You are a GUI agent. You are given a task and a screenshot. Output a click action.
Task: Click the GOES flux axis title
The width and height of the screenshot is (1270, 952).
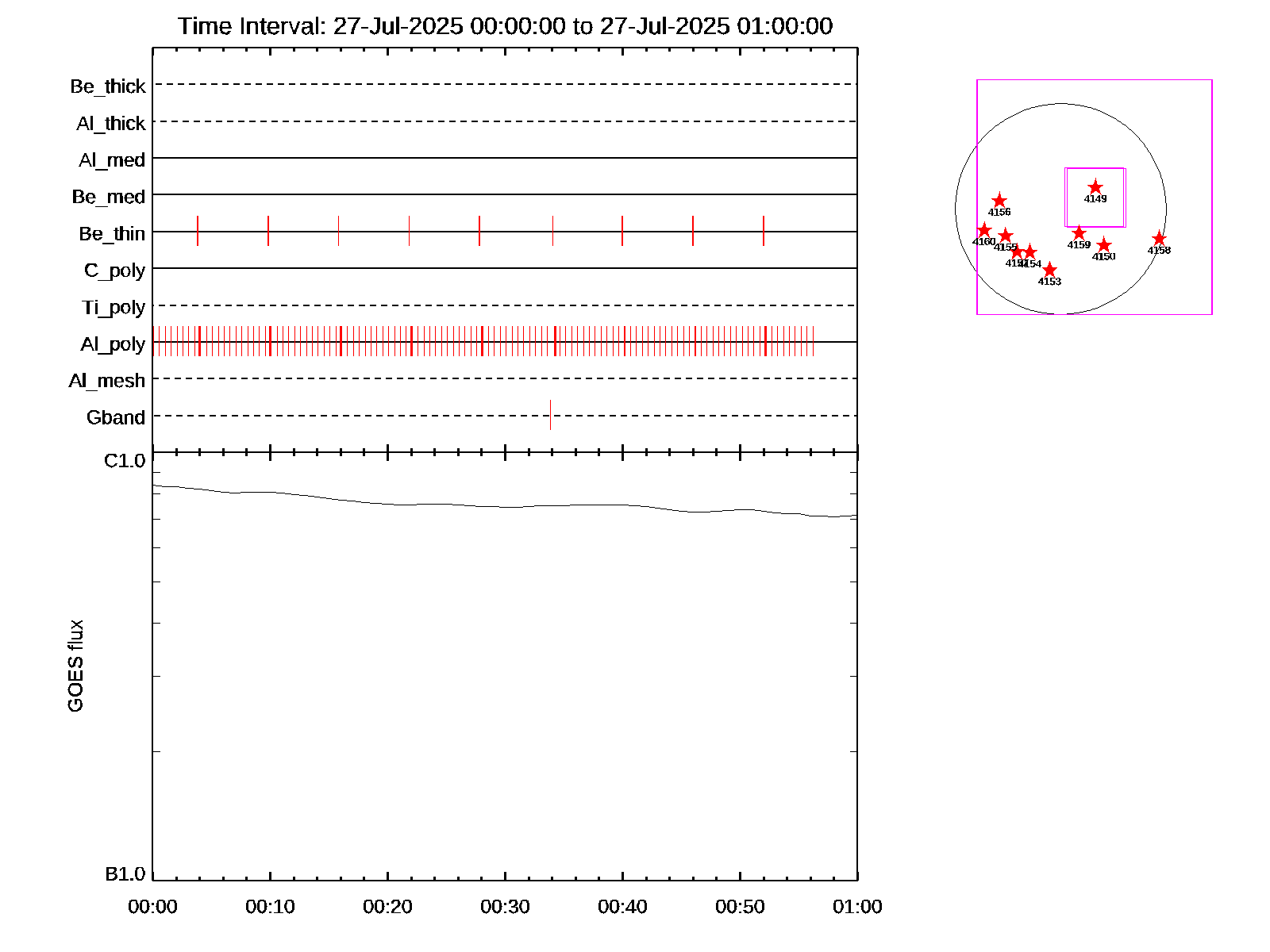75,666
